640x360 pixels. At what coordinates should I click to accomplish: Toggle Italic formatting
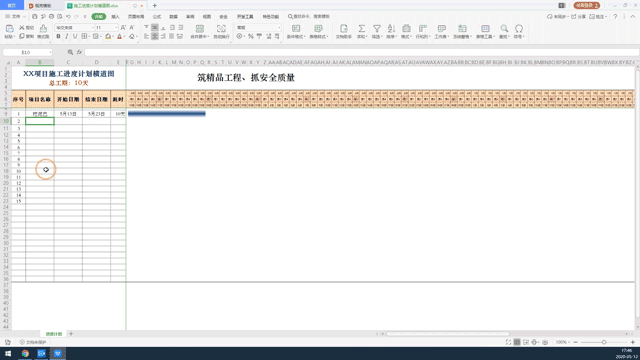point(67,36)
